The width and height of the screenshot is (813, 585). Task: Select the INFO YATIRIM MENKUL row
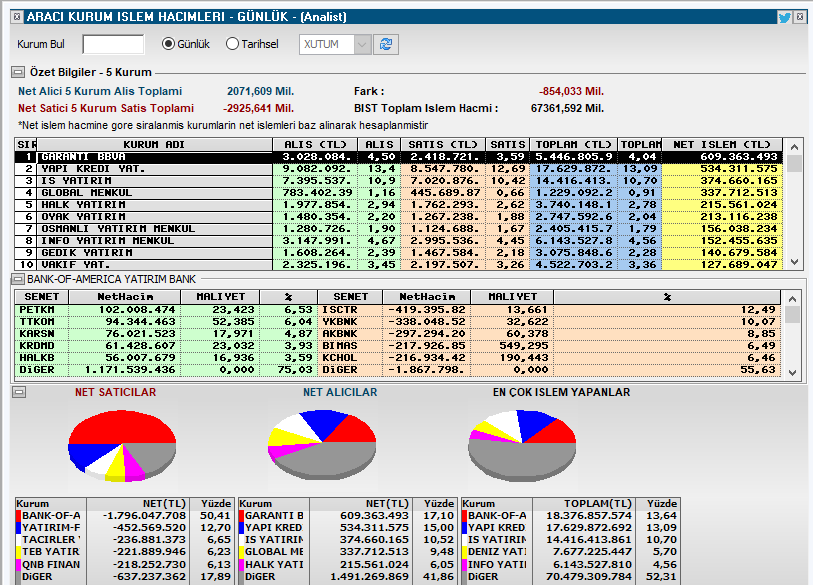tap(398, 241)
